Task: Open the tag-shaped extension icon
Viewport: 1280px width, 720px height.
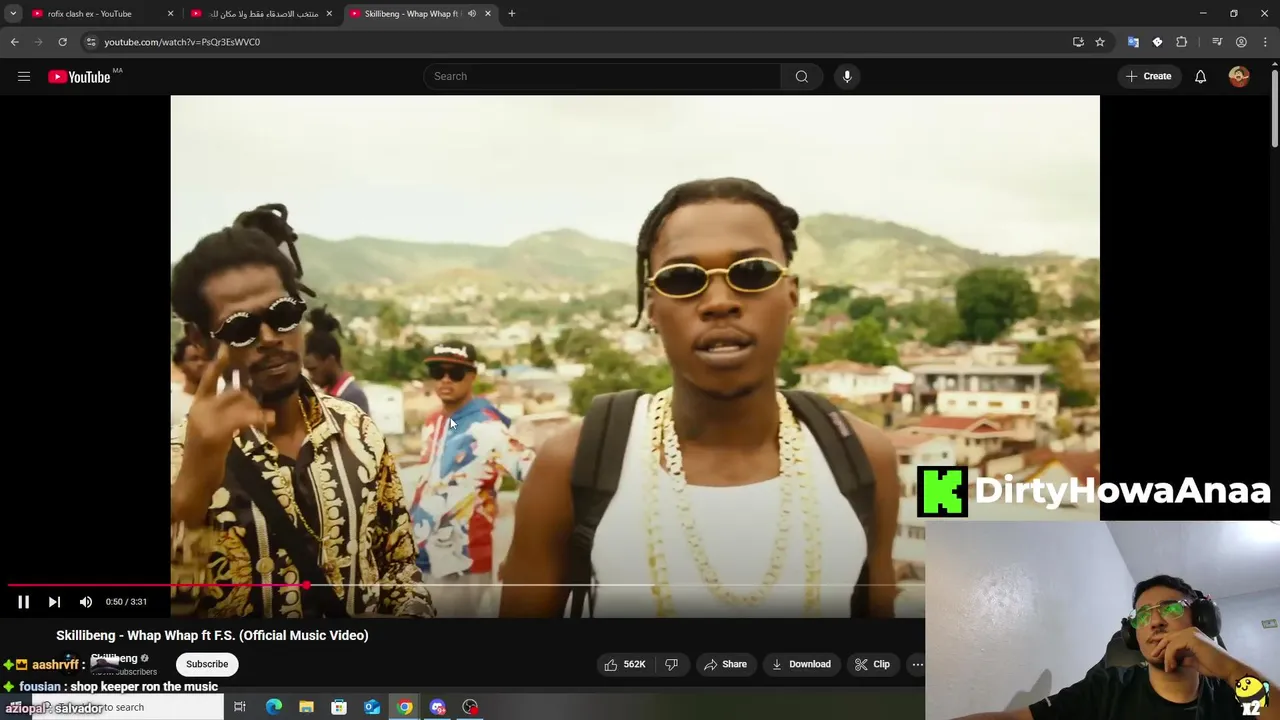Action: (x=1157, y=42)
